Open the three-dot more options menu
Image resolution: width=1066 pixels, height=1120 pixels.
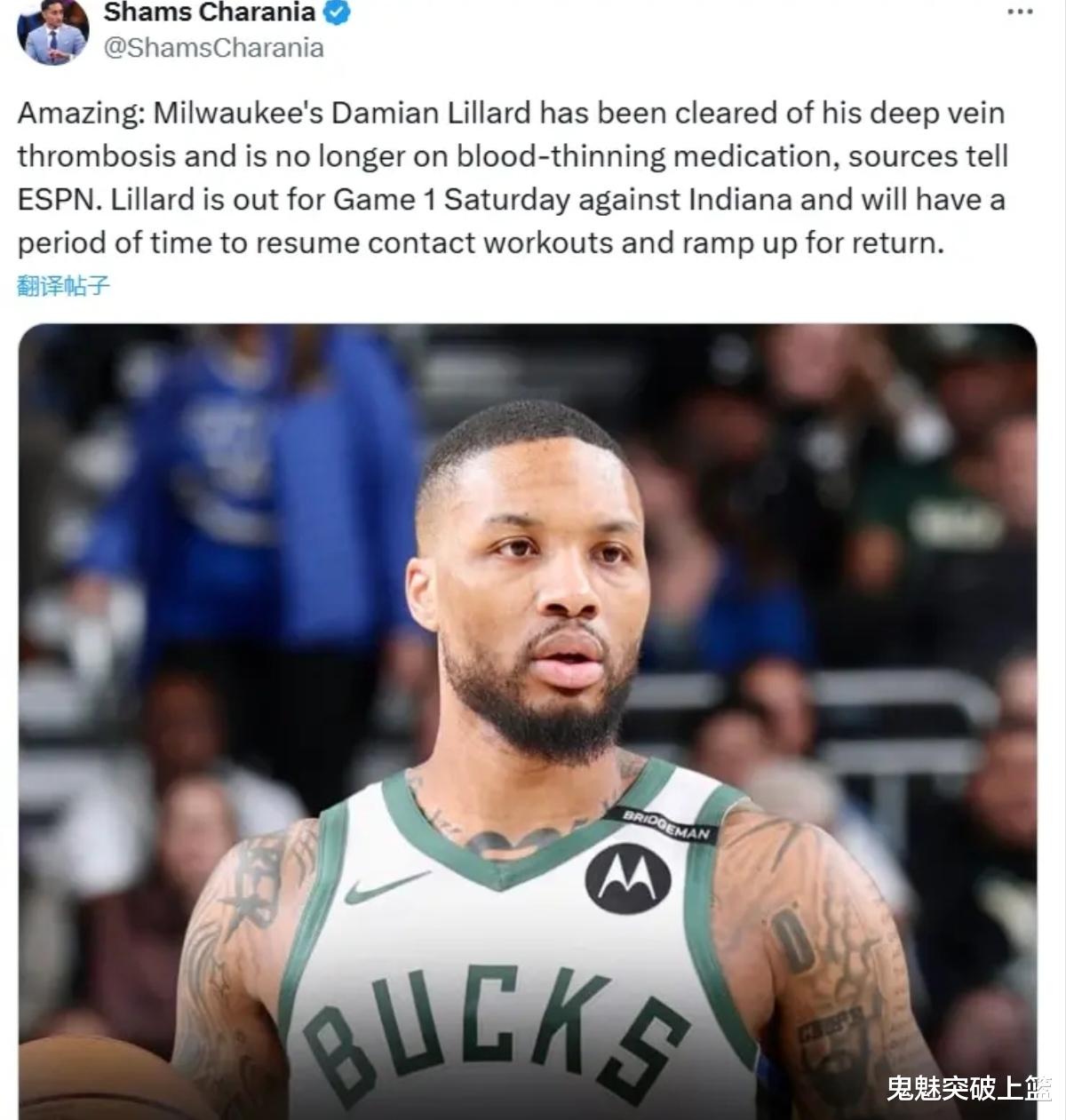click(1021, 12)
